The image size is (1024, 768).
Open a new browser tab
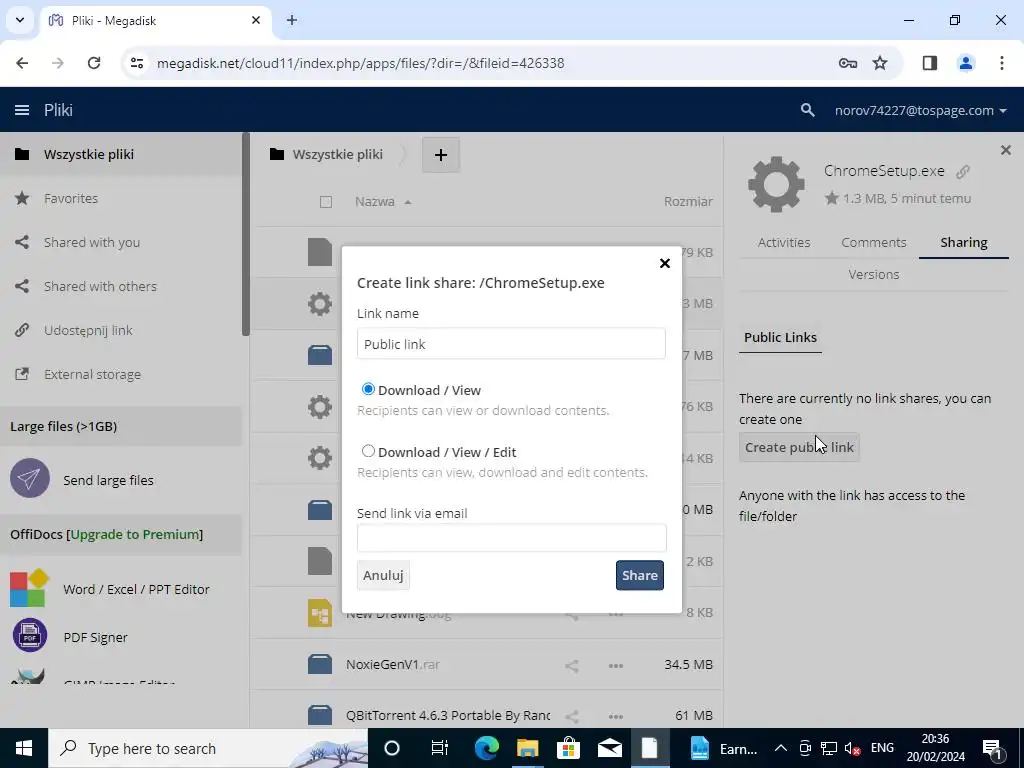[x=292, y=20]
